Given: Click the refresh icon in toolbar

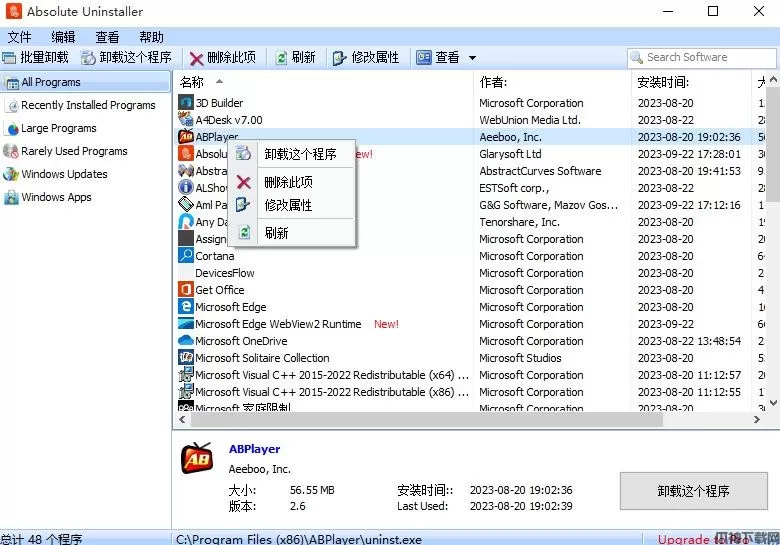Looking at the screenshot, I should tap(282, 58).
